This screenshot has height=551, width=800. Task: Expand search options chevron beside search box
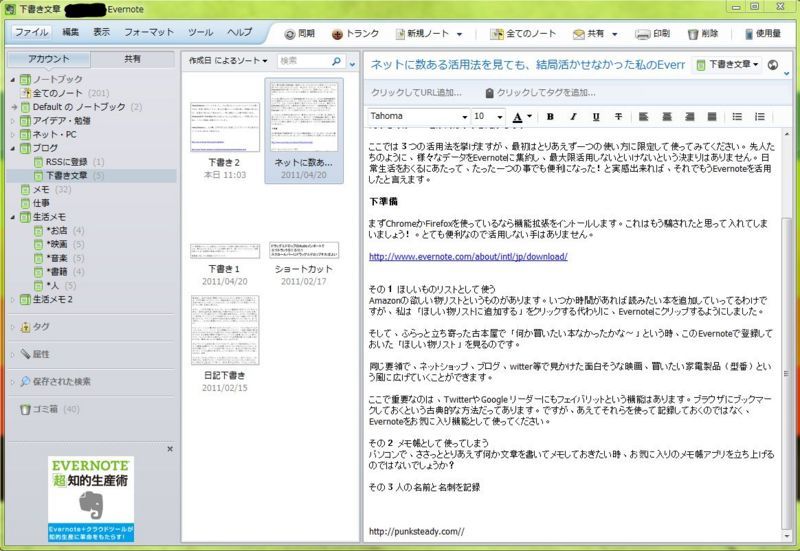point(352,64)
